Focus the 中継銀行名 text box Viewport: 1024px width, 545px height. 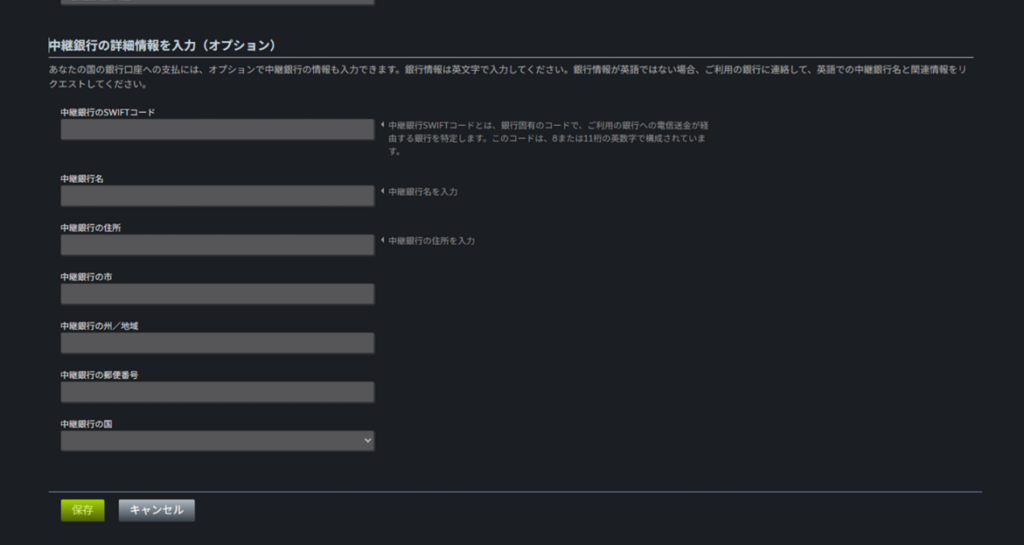[x=217, y=196]
